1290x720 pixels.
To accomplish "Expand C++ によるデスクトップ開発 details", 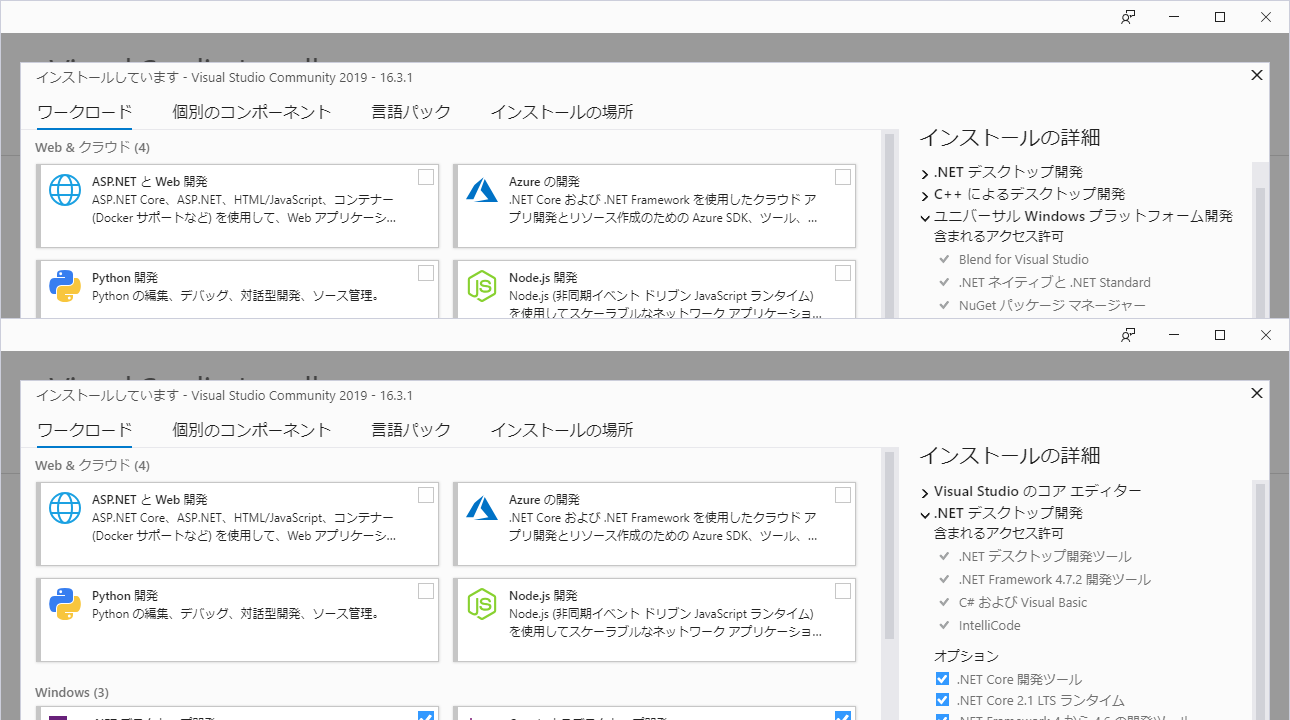I will pos(925,195).
